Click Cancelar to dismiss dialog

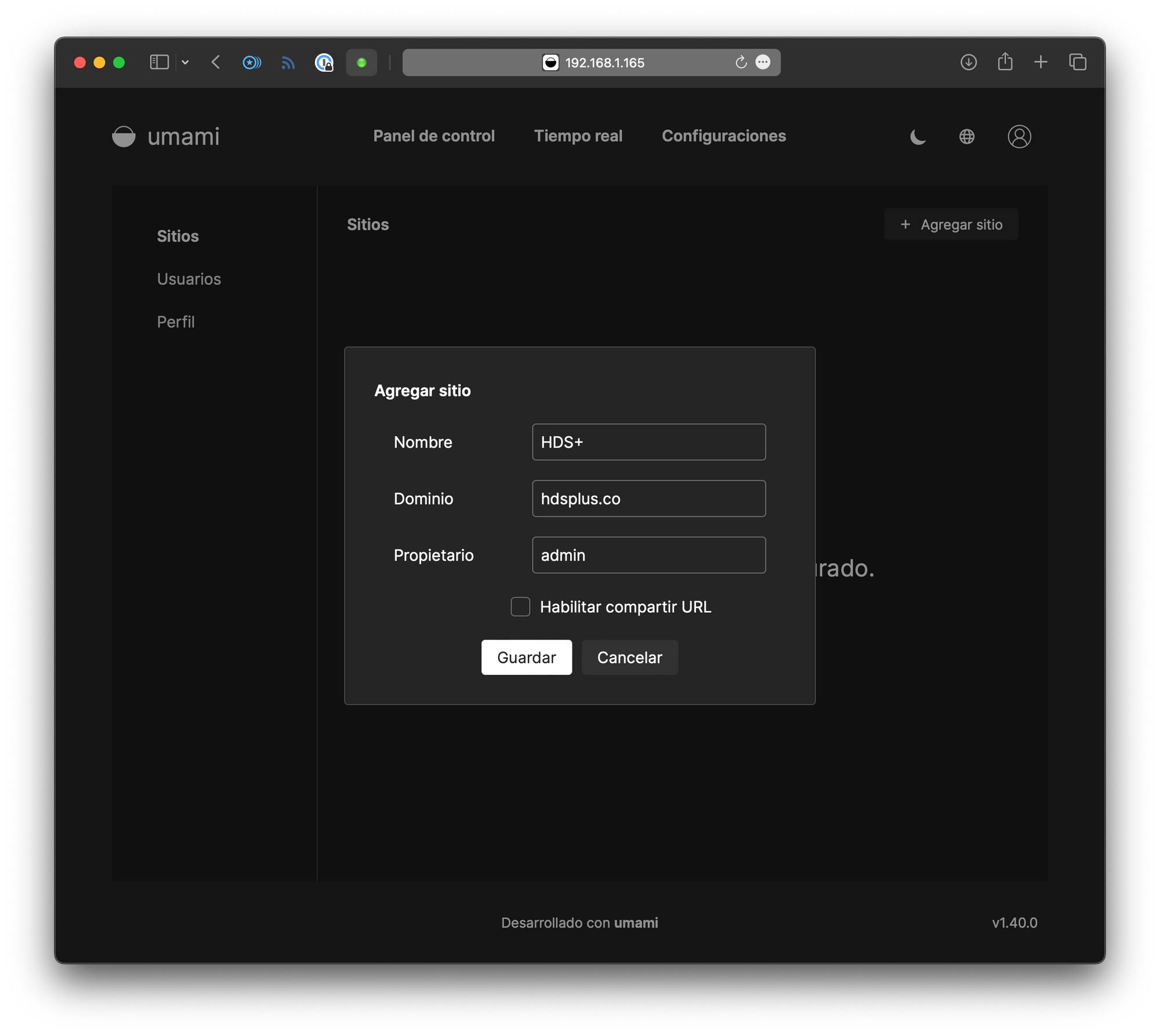[x=629, y=657]
